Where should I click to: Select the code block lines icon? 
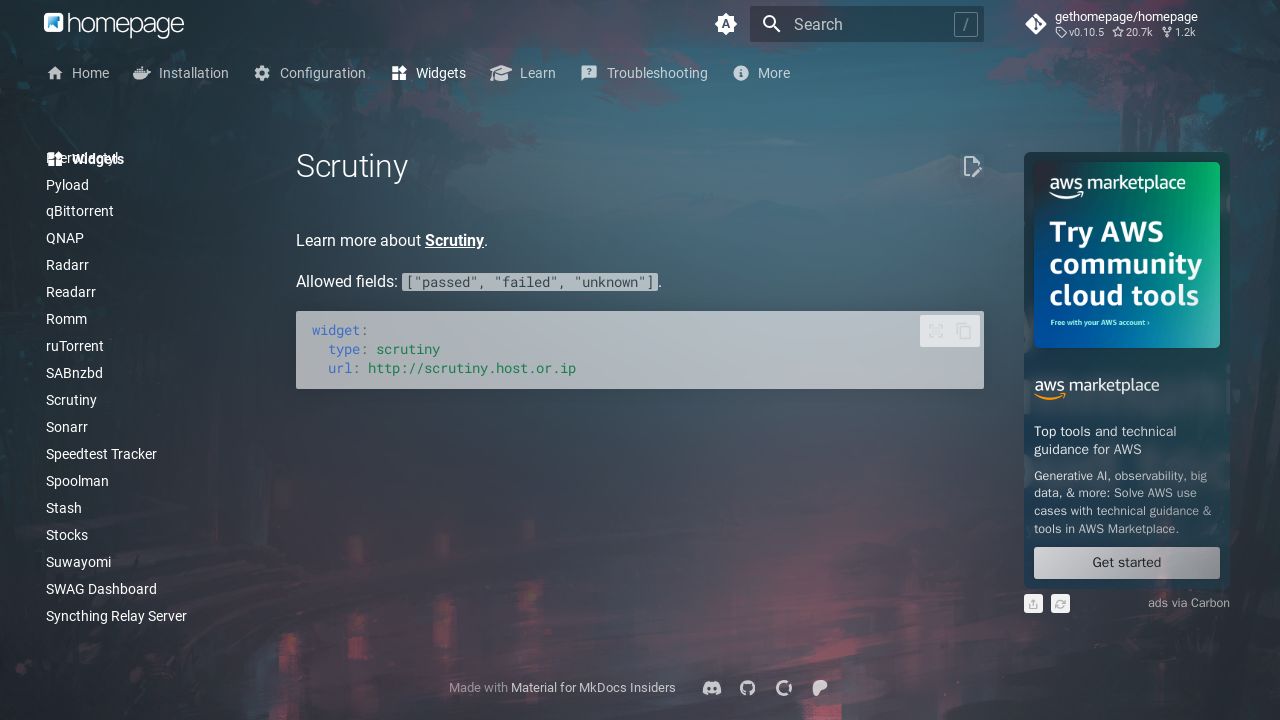[936, 331]
